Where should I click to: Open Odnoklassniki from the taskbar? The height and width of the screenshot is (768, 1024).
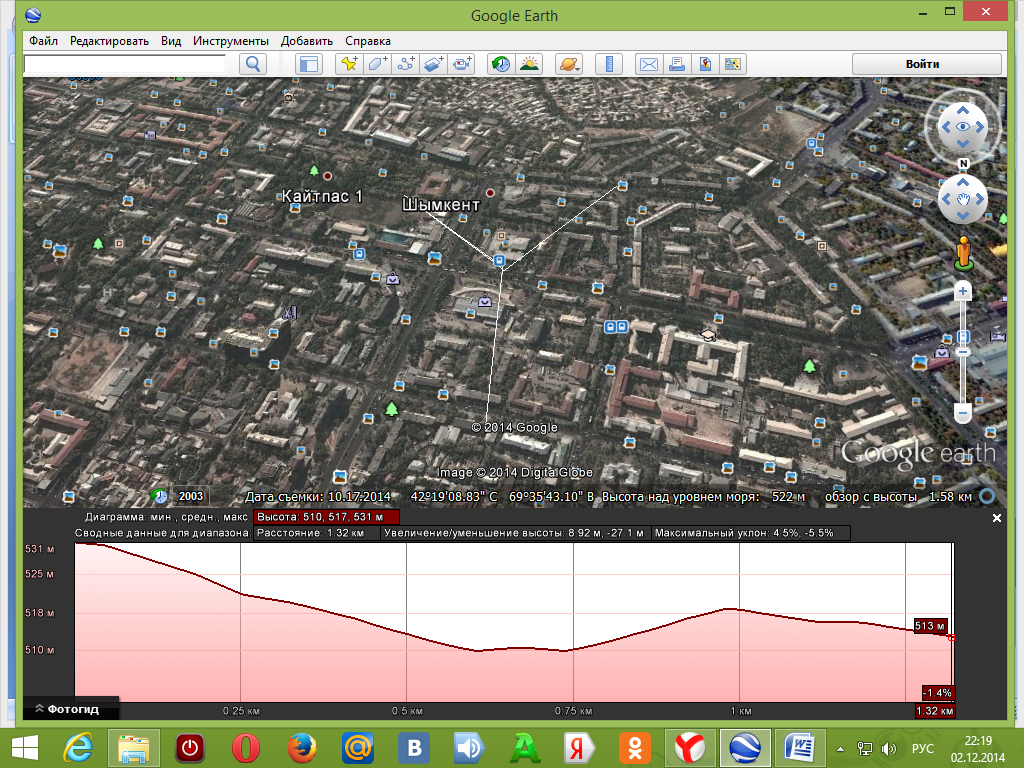point(635,748)
